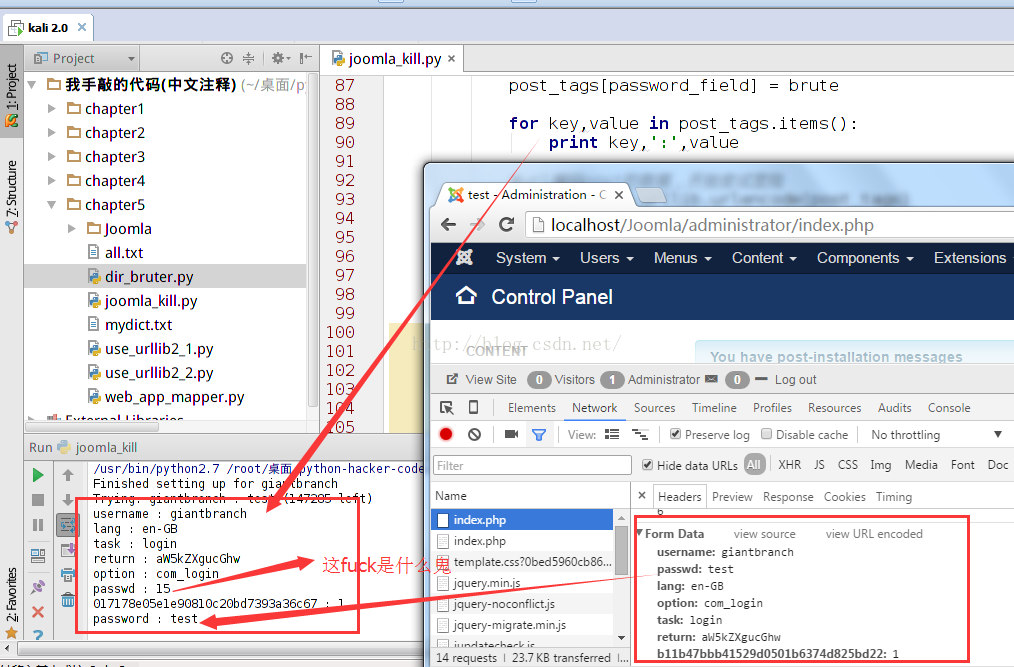This screenshot has height=667, width=1014.
Task: Pause the run output
Action: point(38,525)
